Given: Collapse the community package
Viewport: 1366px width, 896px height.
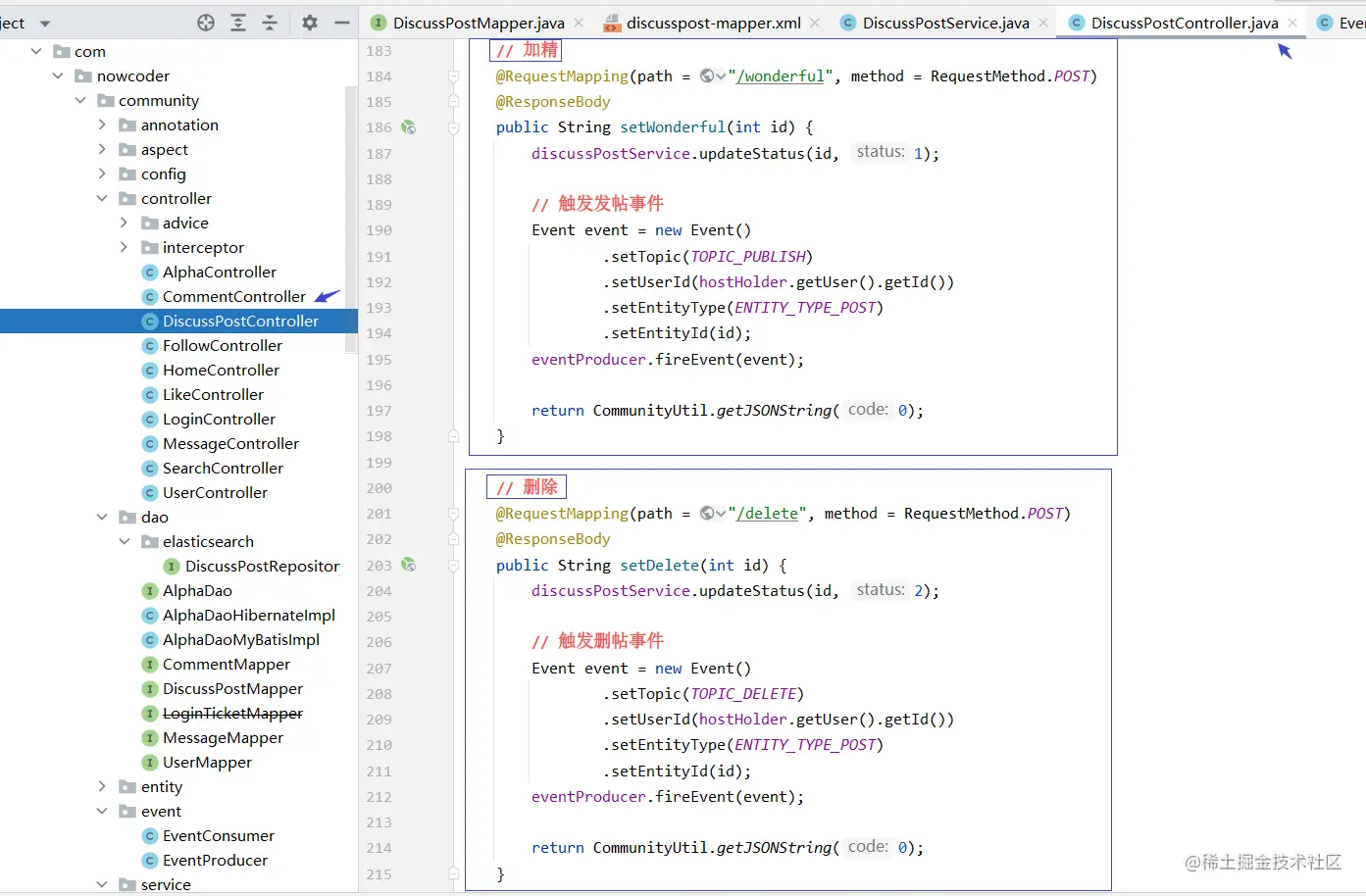Looking at the screenshot, I should (80, 100).
